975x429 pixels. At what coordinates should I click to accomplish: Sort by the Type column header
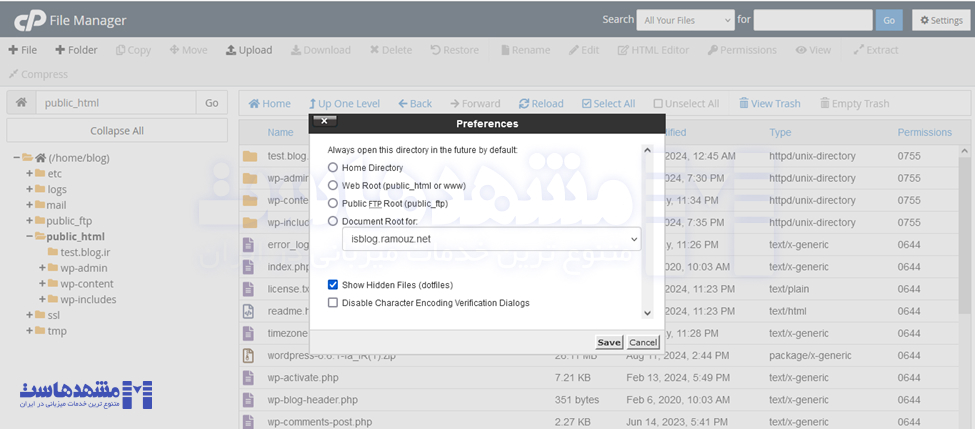click(x=780, y=132)
